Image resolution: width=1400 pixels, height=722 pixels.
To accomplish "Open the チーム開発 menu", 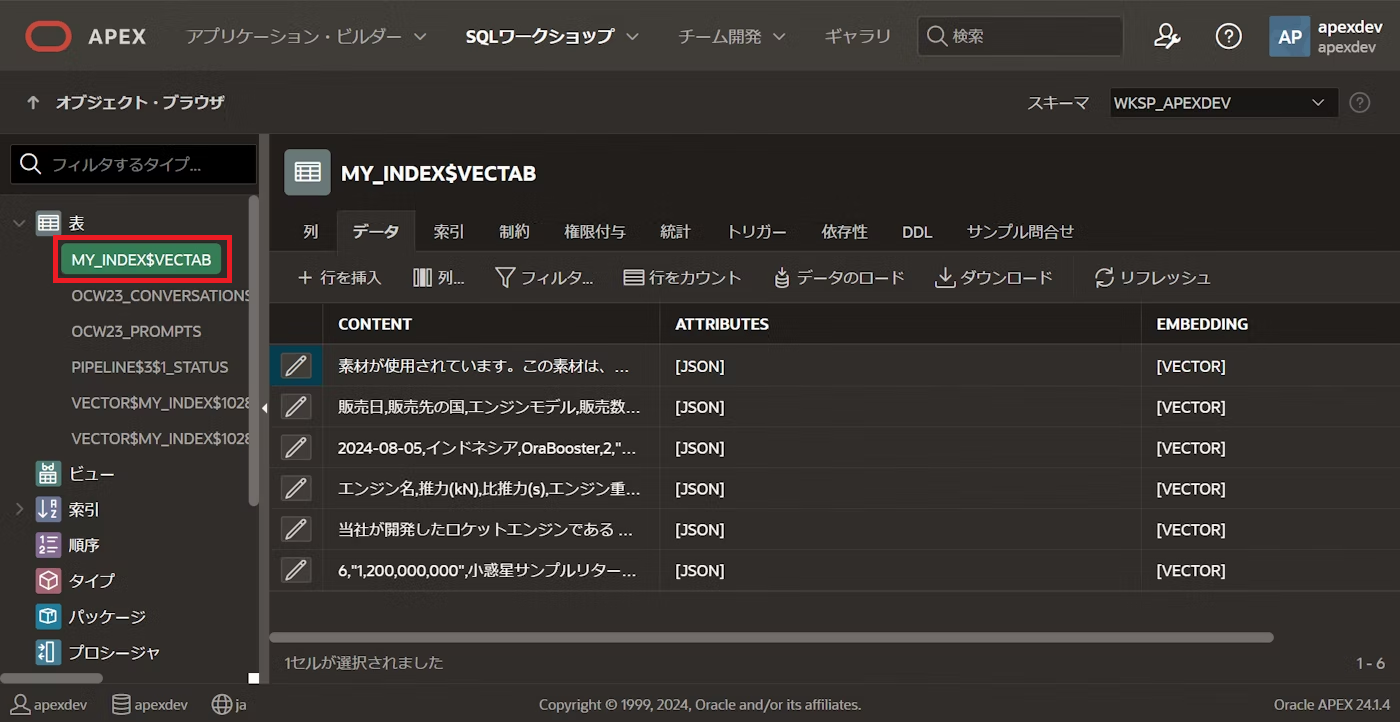I will (x=723, y=36).
